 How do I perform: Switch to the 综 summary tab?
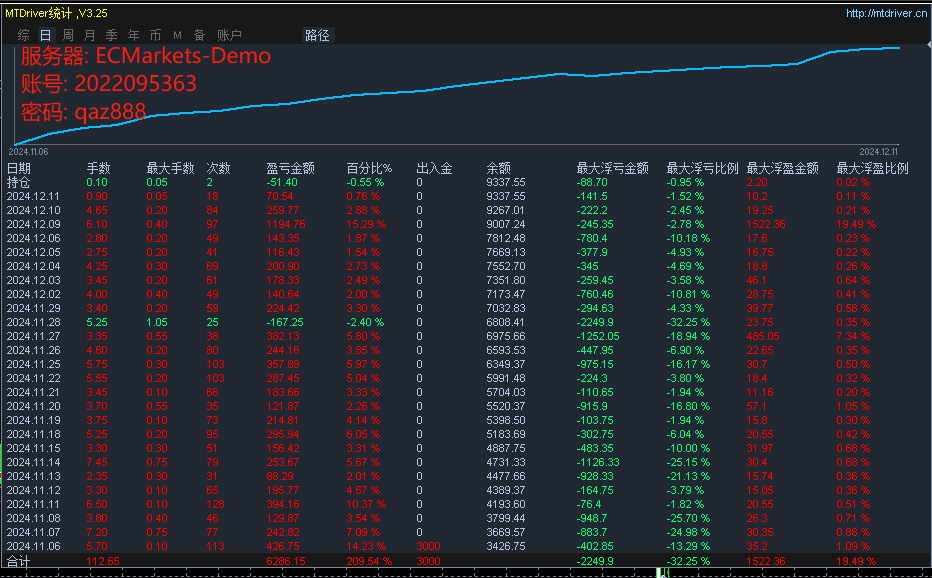(24, 35)
